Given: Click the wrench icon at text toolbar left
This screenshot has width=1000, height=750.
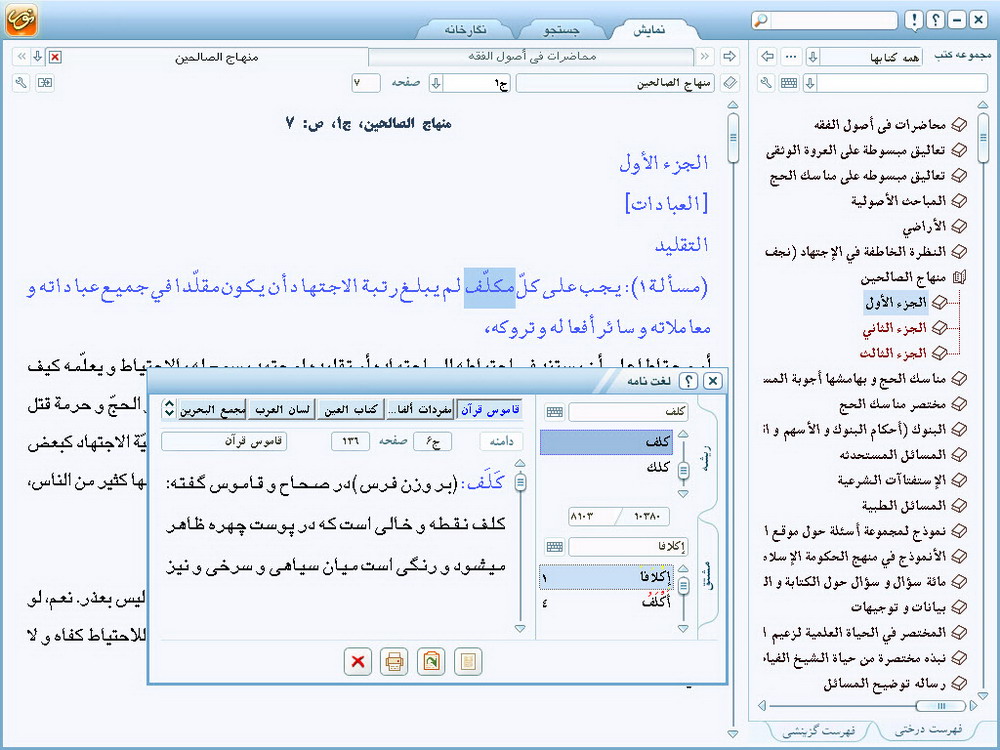Looking at the screenshot, I should [21, 83].
